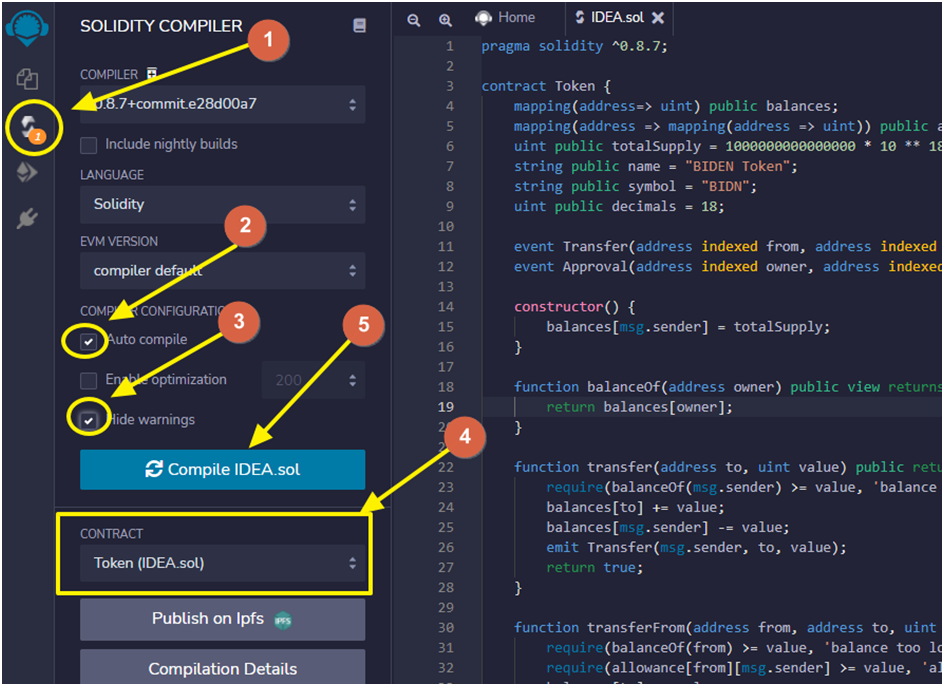Open the Plugin manager plug icon
This screenshot has height=686, width=944.
pyautogui.click(x=27, y=218)
